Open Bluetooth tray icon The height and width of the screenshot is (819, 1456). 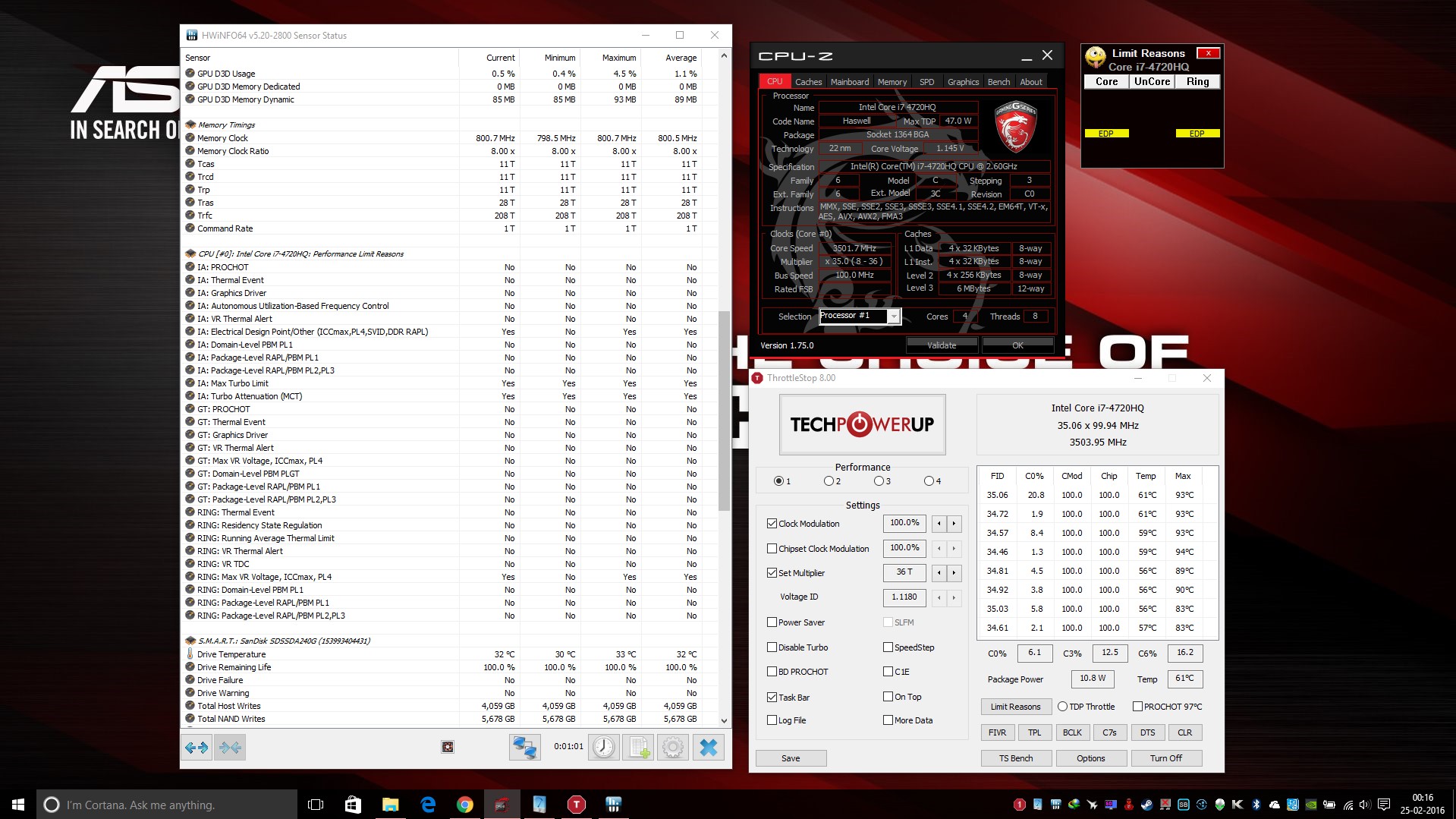pyautogui.click(x=1256, y=805)
